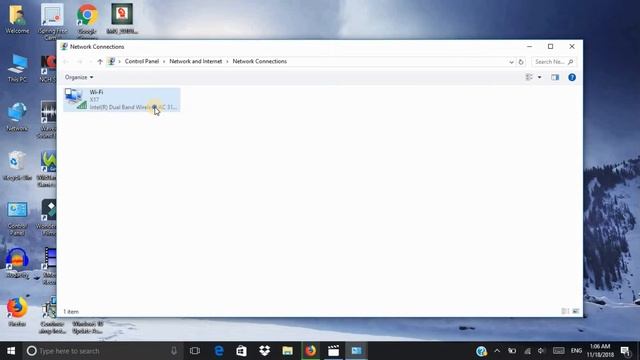This screenshot has width=640, height=360.
Task: Open the Network desktop icon
Action: point(17,117)
